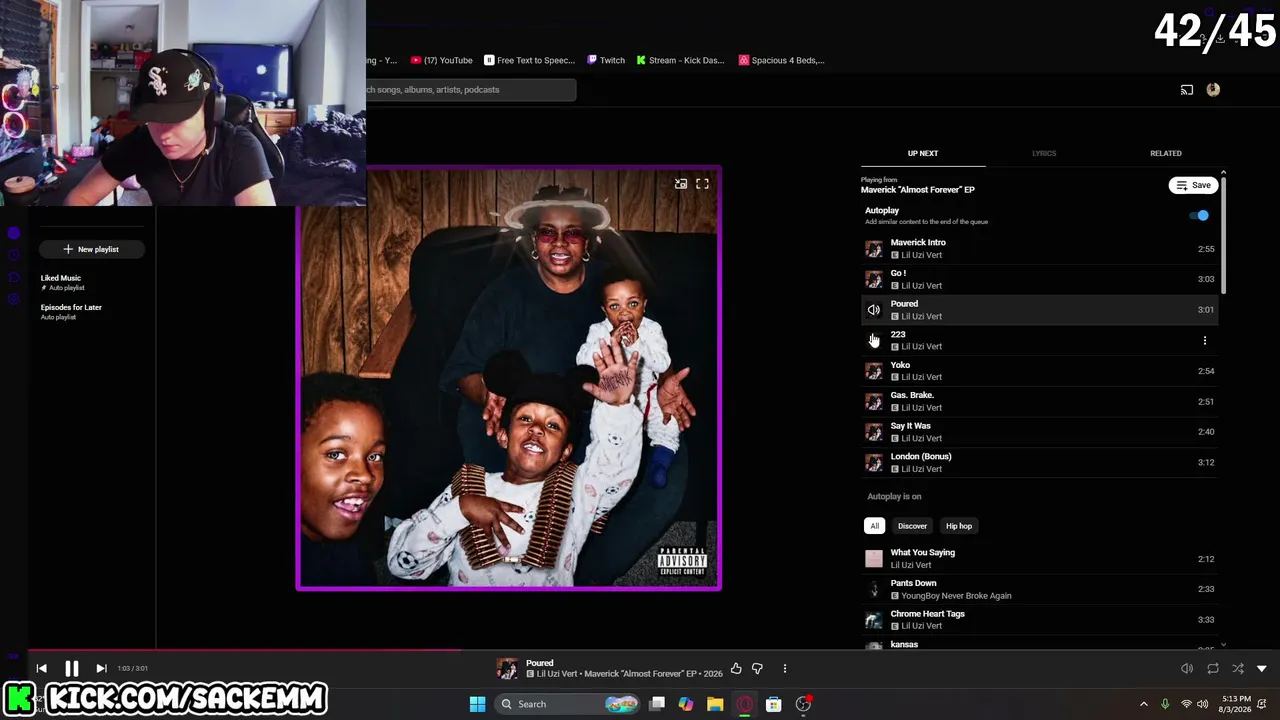This screenshot has width=1280, height=720.
Task: Open the Spacious 4 Beds bookmark
Action: click(x=782, y=60)
